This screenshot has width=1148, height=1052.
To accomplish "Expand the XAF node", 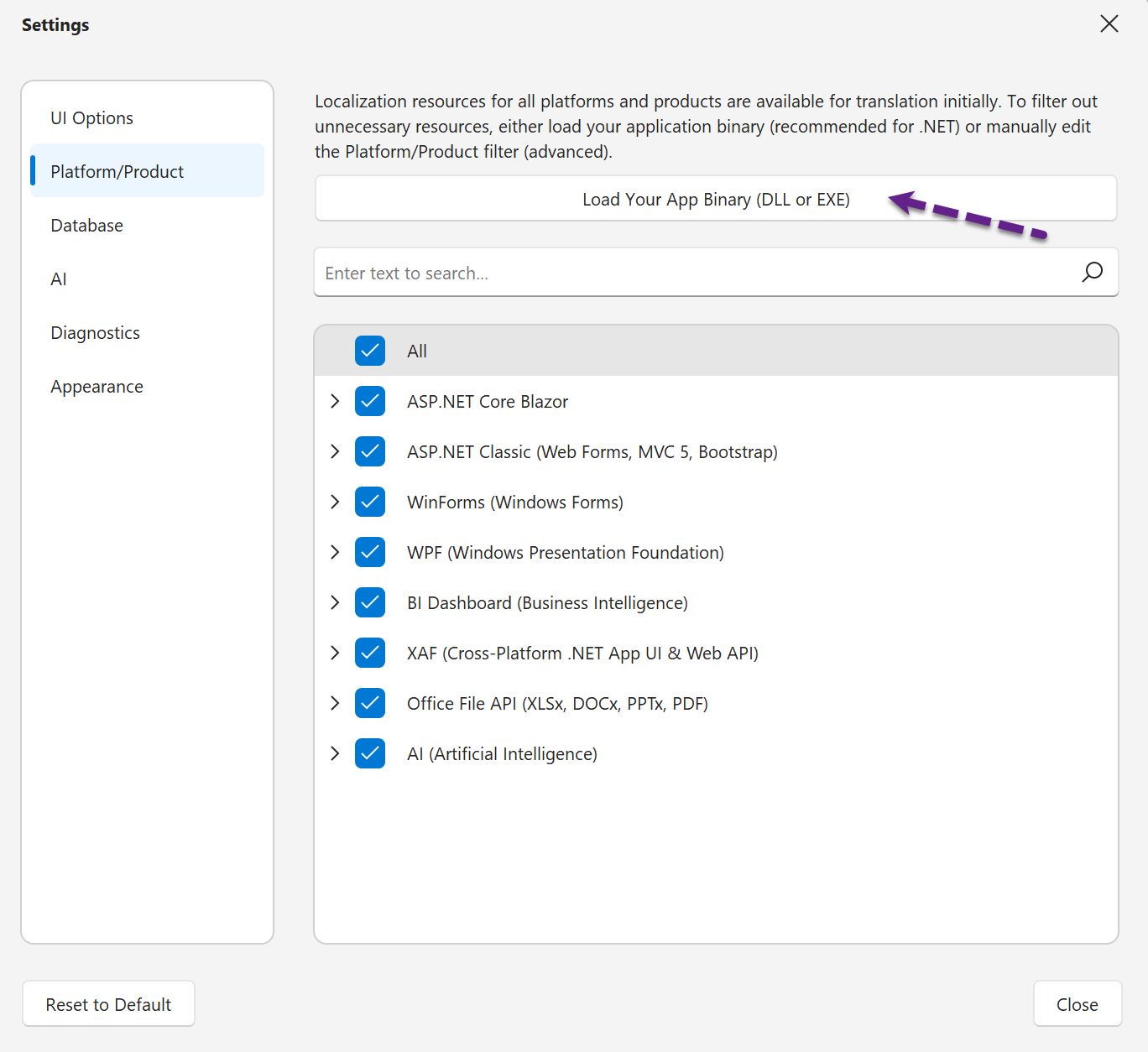I will click(x=335, y=653).
